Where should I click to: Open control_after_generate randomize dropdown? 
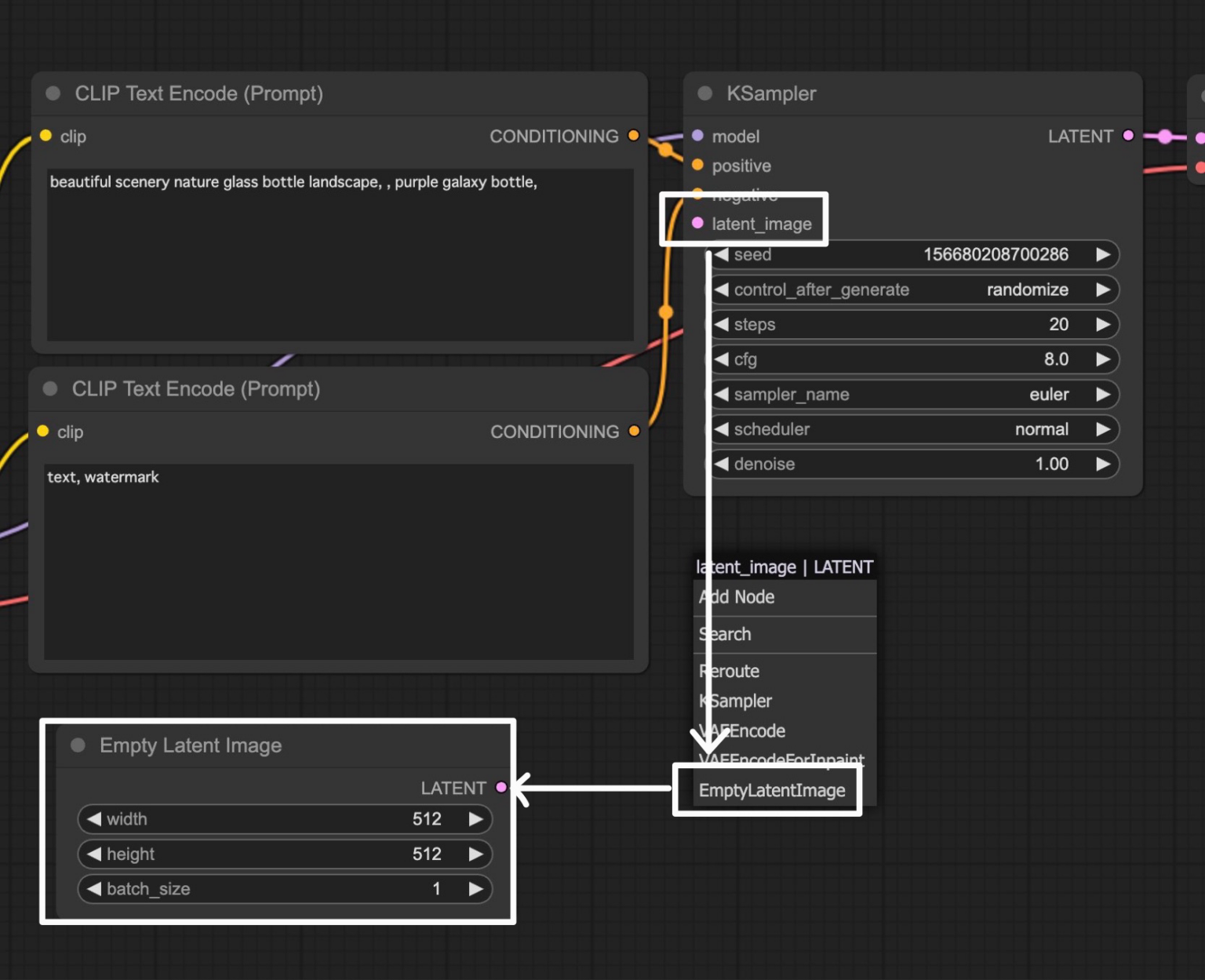tap(914, 290)
